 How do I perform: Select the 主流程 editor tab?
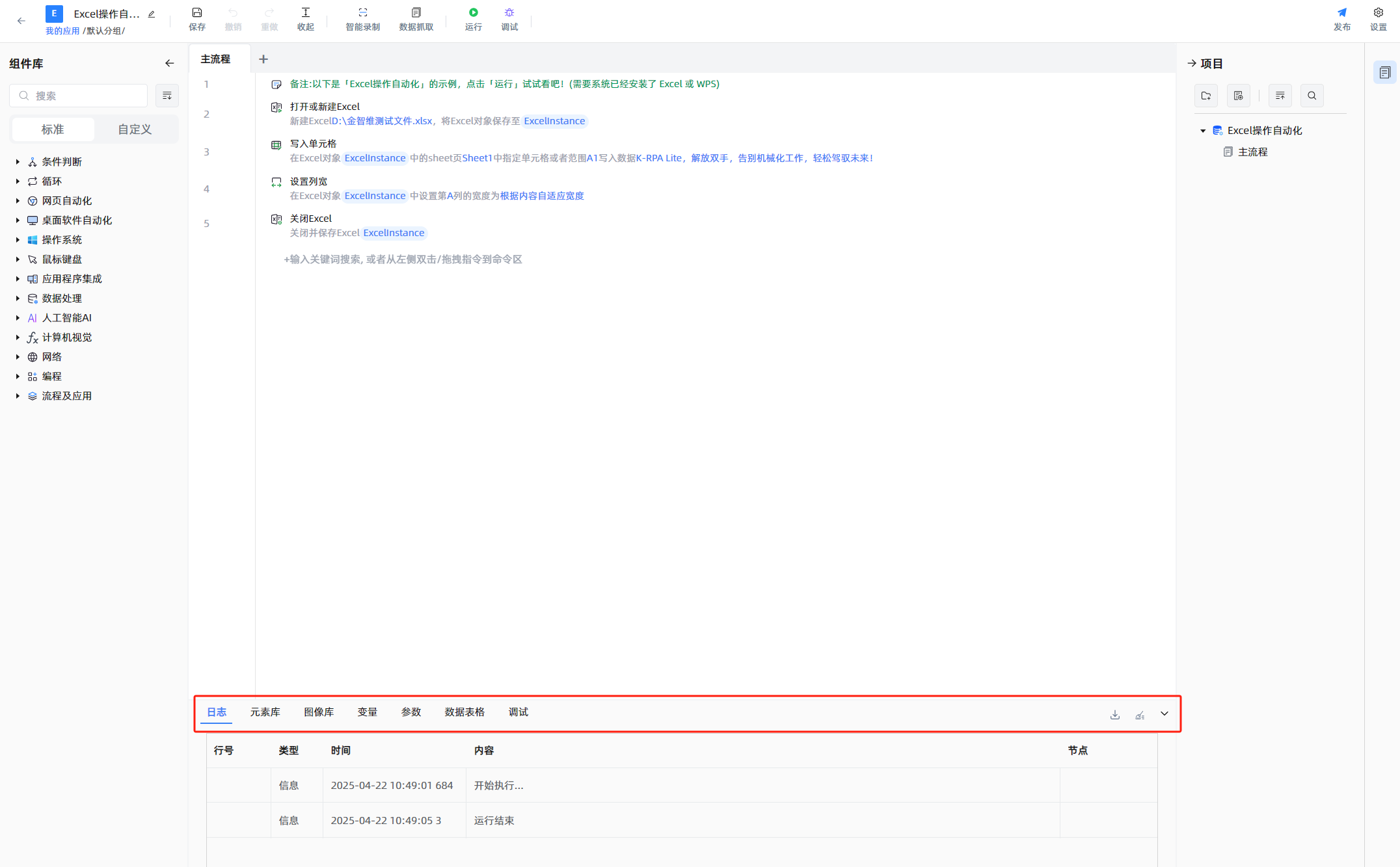pyautogui.click(x=216, y=59)
